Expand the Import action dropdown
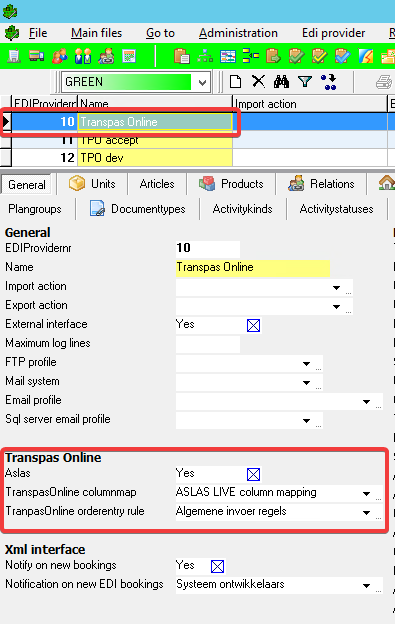Screen dimensions: 395x624 tap(337, 287)
